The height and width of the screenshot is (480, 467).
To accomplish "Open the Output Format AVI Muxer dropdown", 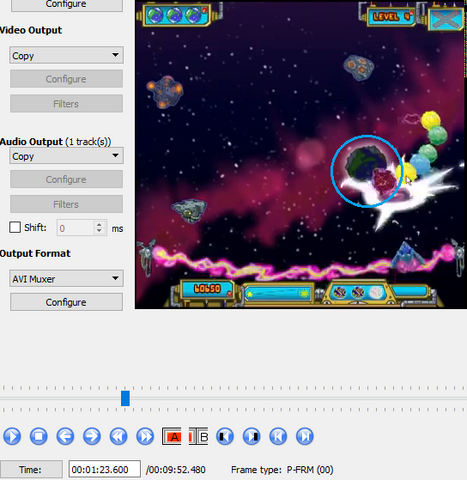I will pos(66,278).
